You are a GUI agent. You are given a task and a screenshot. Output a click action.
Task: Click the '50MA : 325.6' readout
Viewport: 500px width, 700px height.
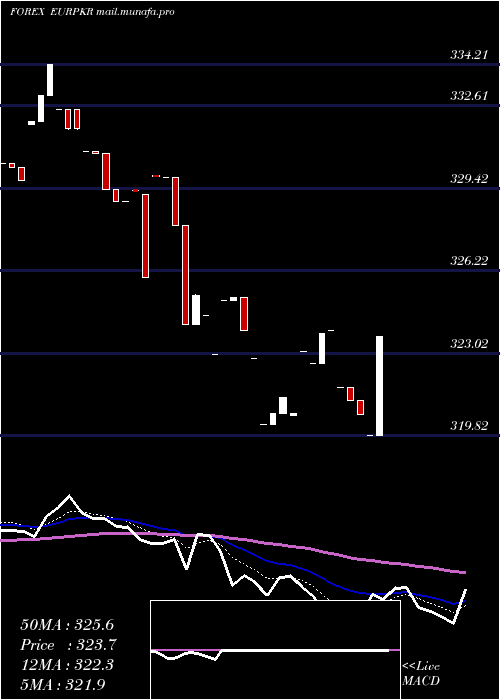click(x=65, y=625)
